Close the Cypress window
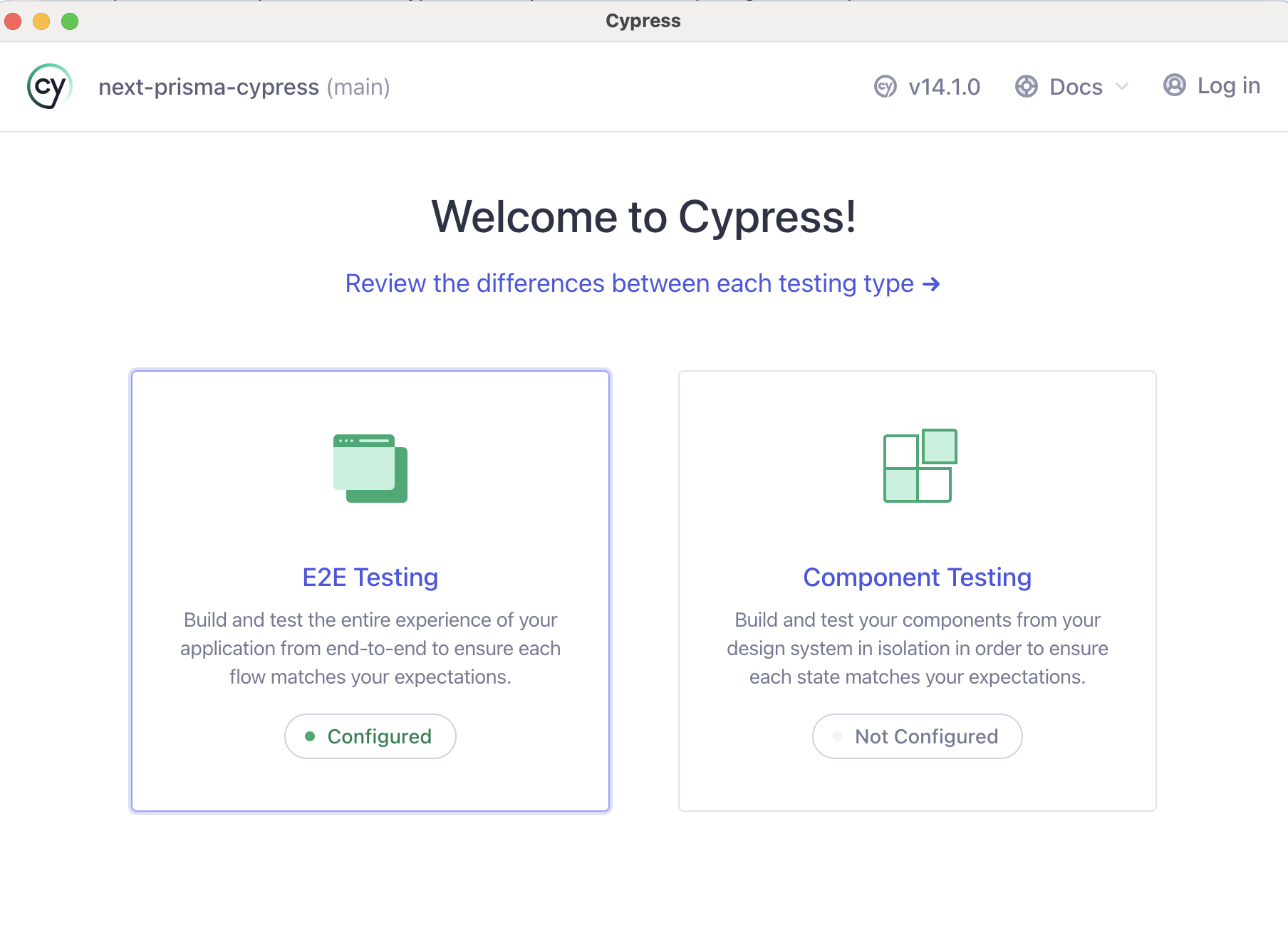 (x=13, y=21)
